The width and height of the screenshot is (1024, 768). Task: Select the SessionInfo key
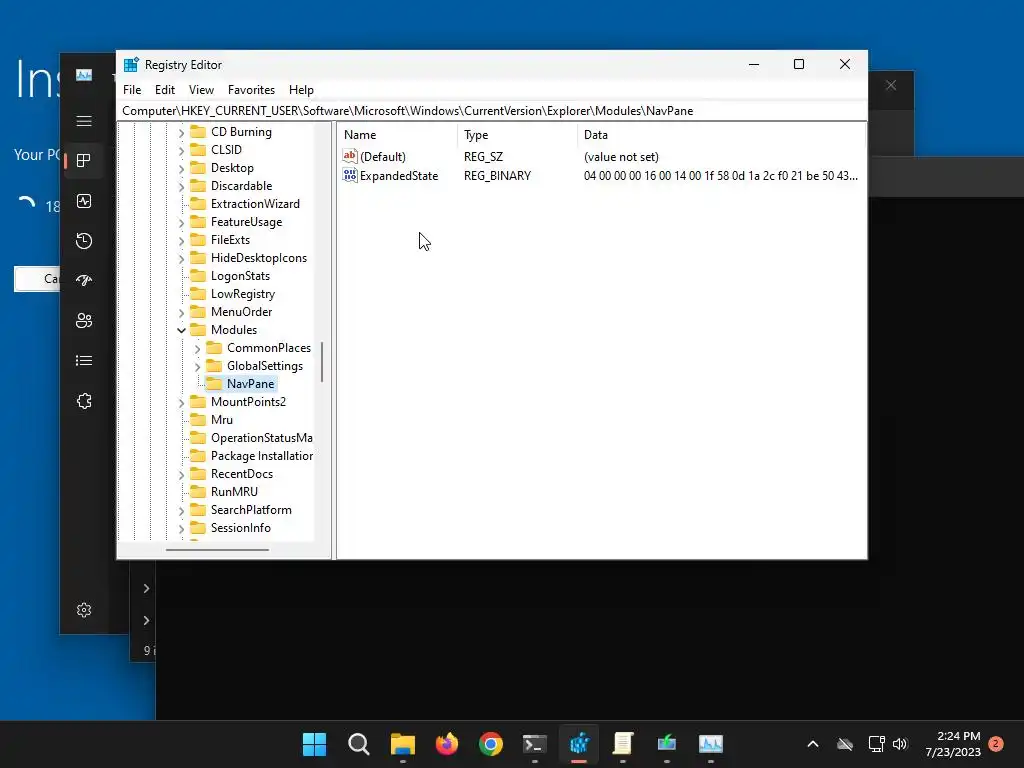tap(240, 528)
